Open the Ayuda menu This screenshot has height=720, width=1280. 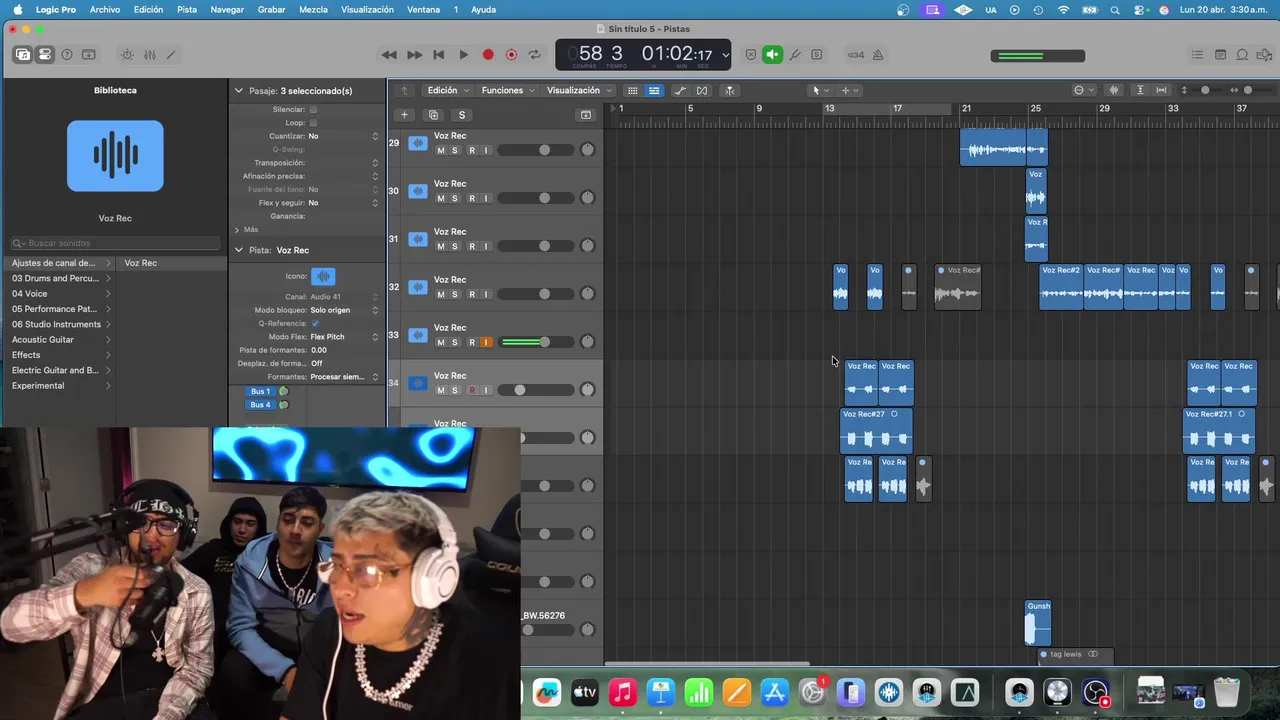point(483,9)
